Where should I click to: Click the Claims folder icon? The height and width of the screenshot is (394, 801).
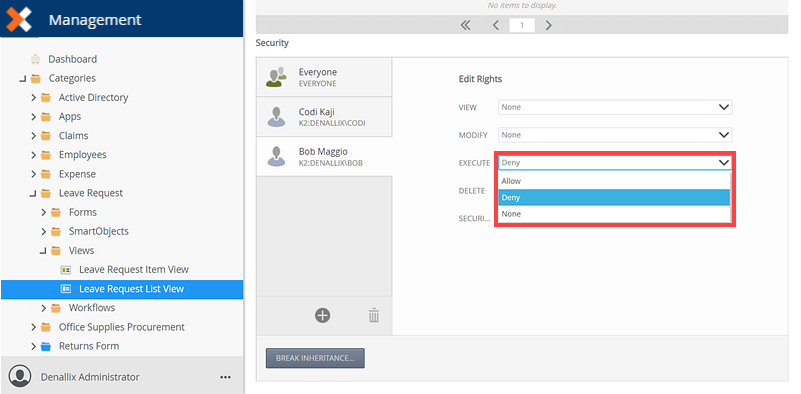tap(45, 136)
